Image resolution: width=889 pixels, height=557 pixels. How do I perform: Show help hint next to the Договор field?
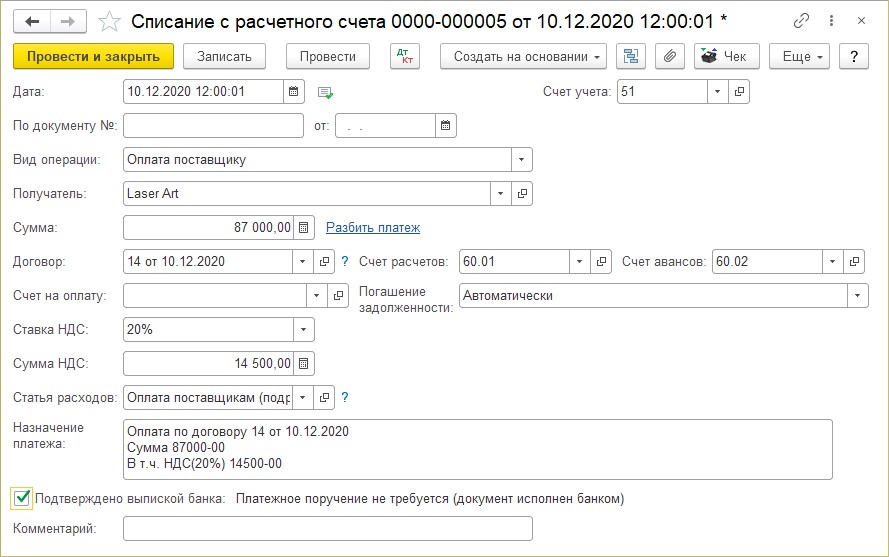tap(345, 261)
